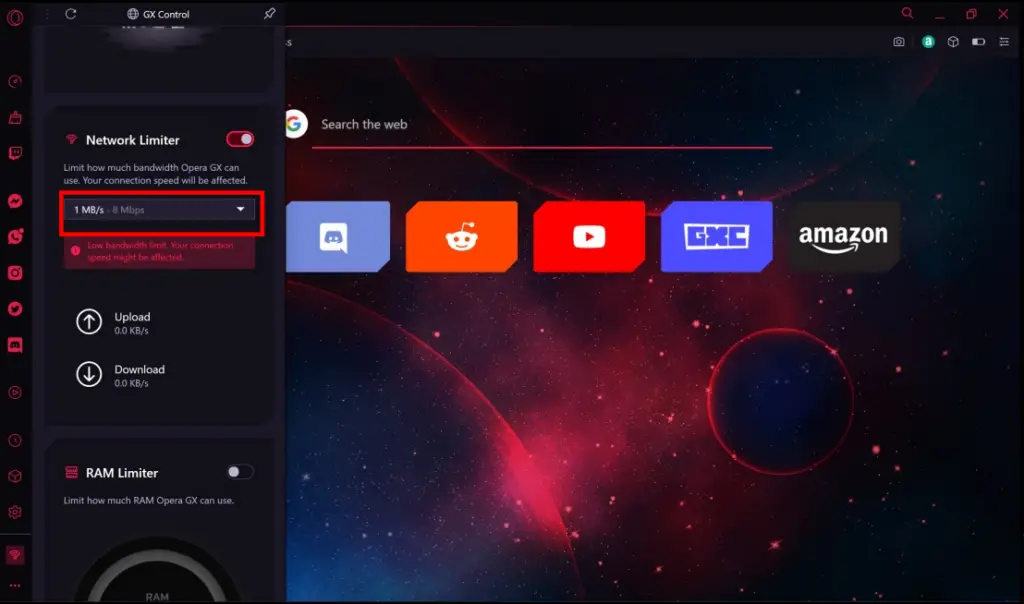1024x604 pixels.
Task: Turn off the Network Limiter switch
Action: click(240, 139)
